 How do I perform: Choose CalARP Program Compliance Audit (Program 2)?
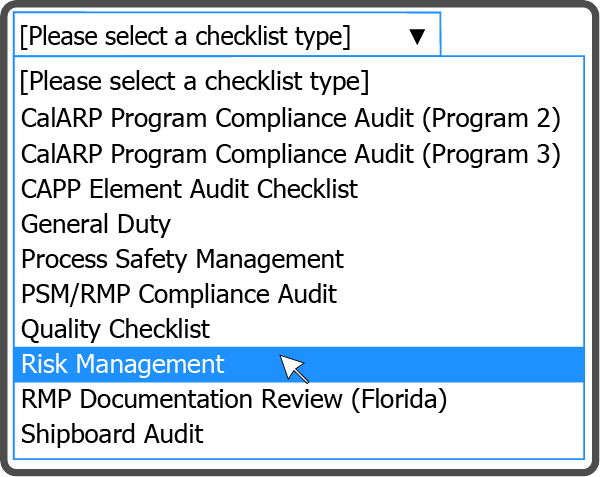pyautogui.click(x=290, y=119)
